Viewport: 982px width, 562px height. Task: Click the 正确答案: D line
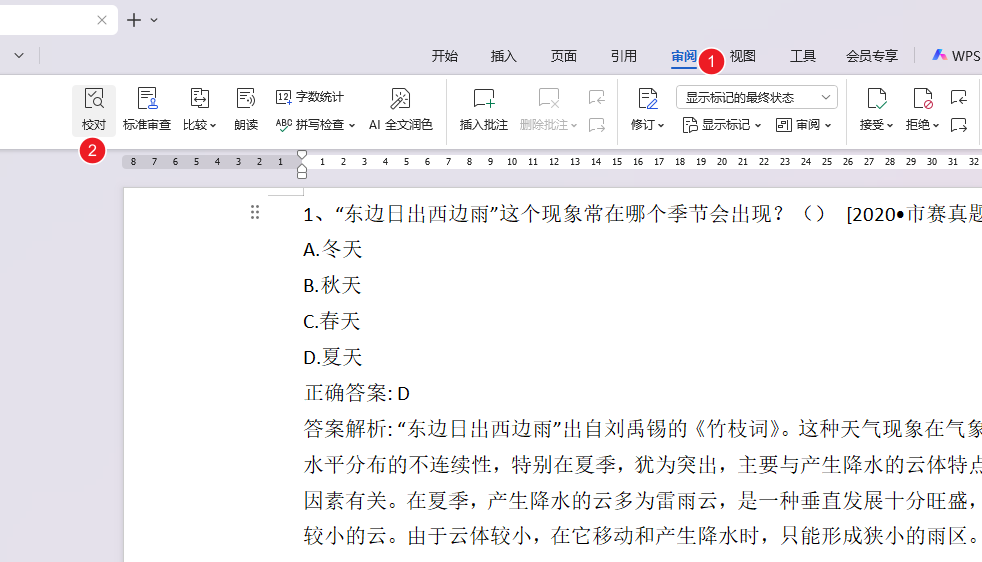(357, 393)
